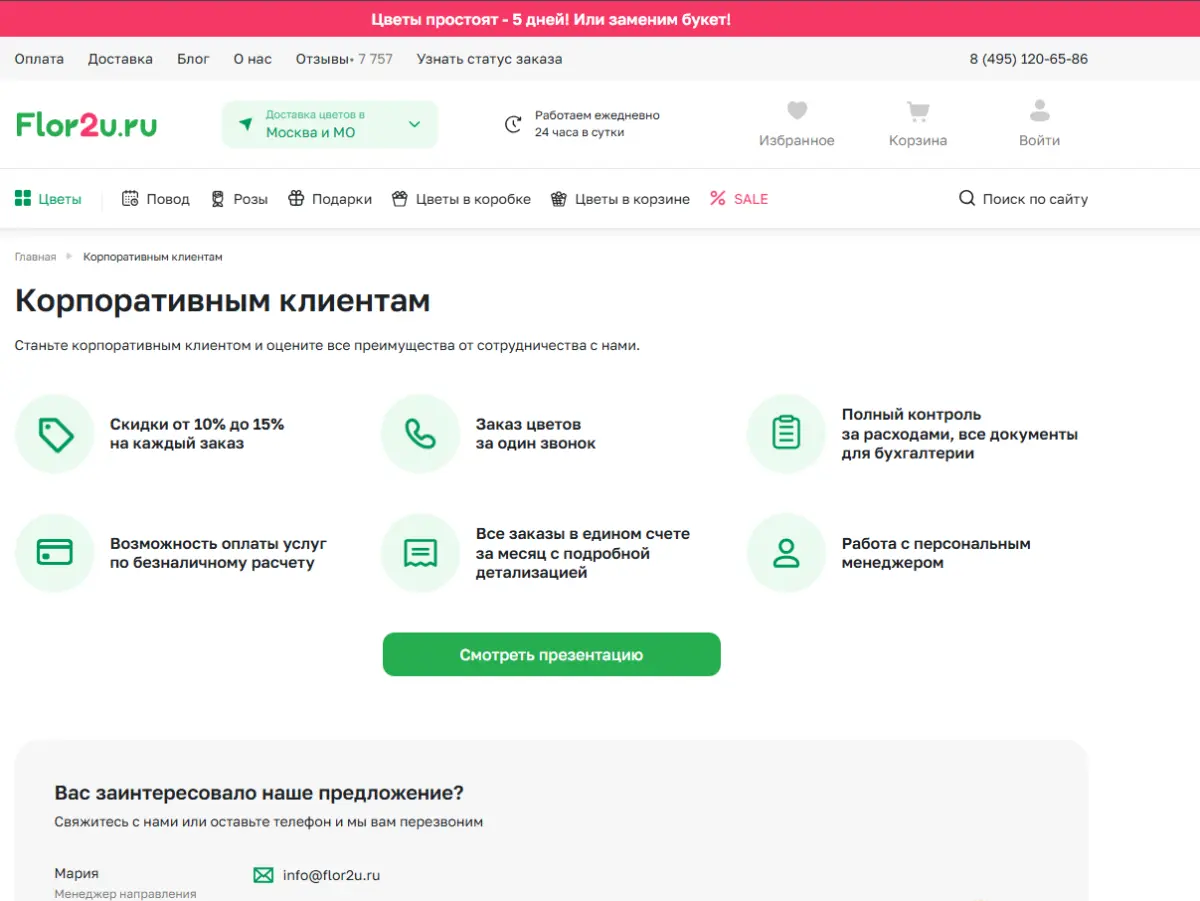Click the envelope icon next to info@flor2u.ru

coord(263,875)
